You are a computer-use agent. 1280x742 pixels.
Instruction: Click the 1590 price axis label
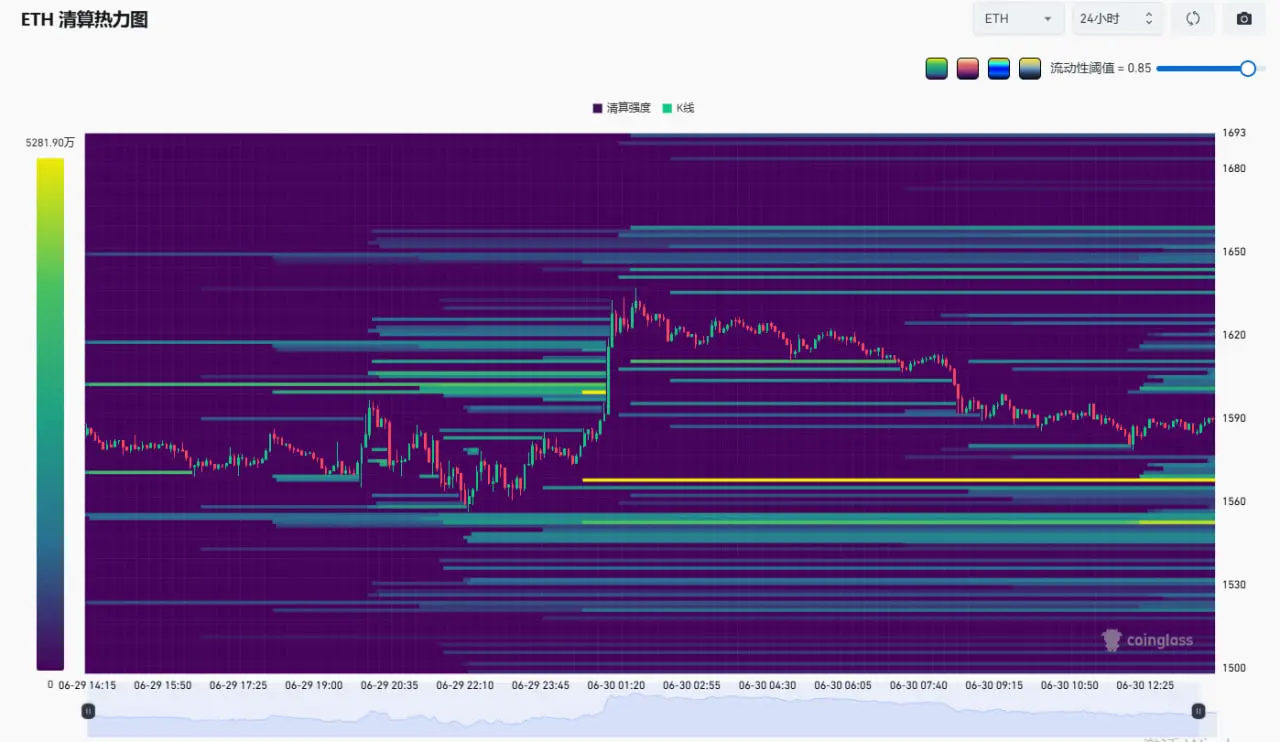1233,418
